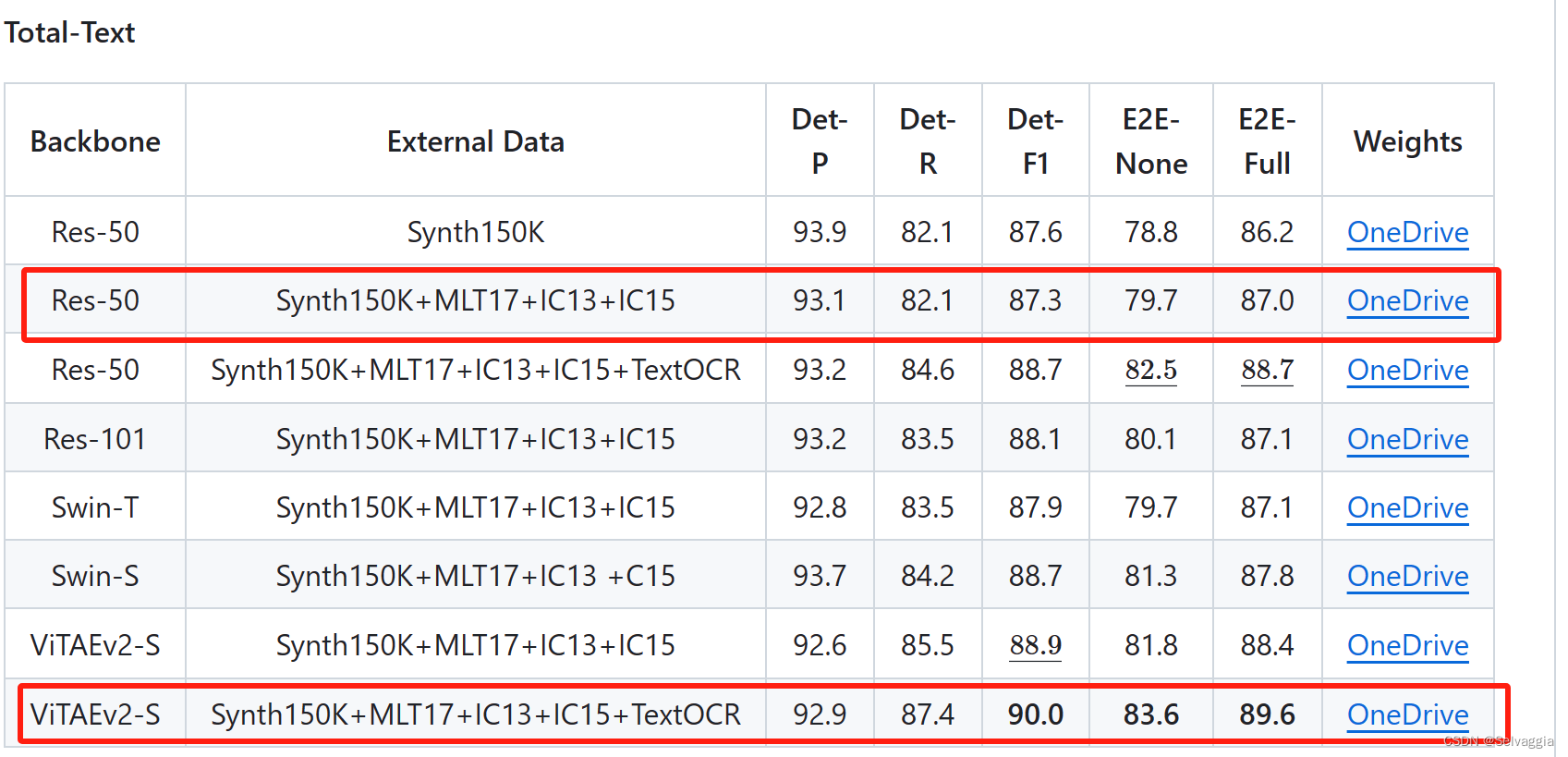1568x757 pixels.
Task: Click the 81.8 E2E-None value
Action: tap(1151, 645)
